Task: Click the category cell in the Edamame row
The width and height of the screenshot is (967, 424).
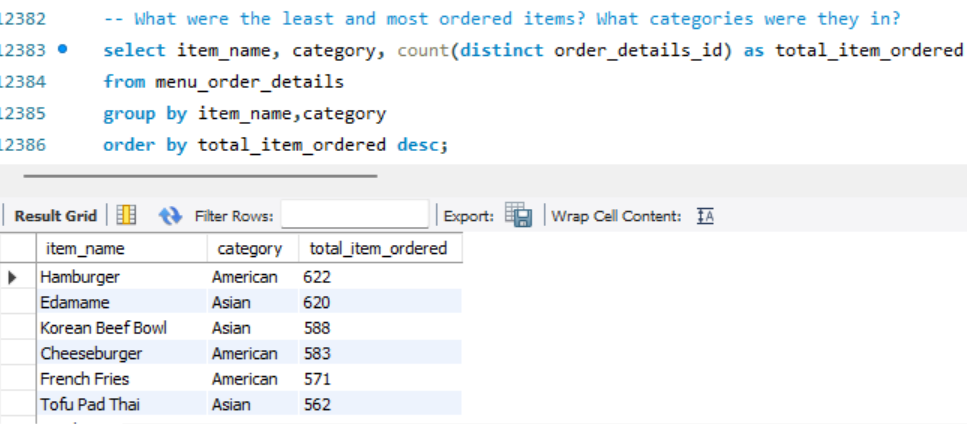Action: click(253, 302)
